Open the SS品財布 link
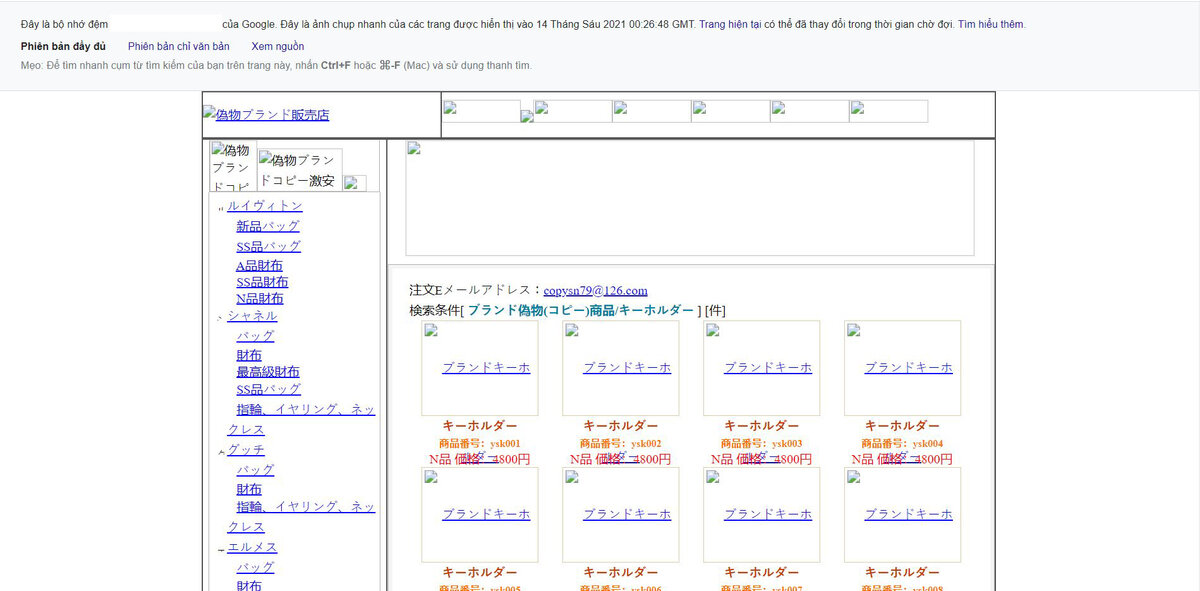The width and height of the screenshot is (1200, 591). (x=262, y=282)
